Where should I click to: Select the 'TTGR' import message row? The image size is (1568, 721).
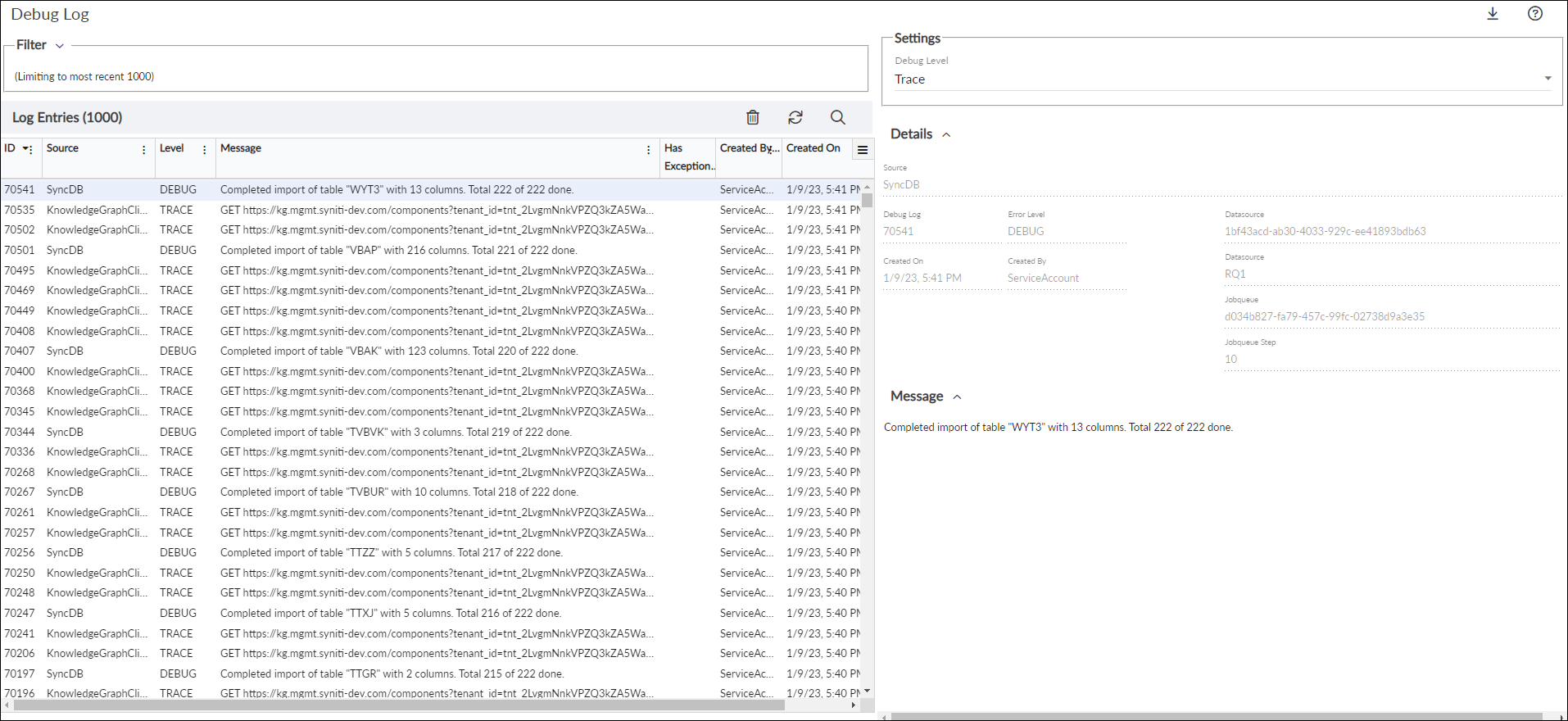[432, 673]
